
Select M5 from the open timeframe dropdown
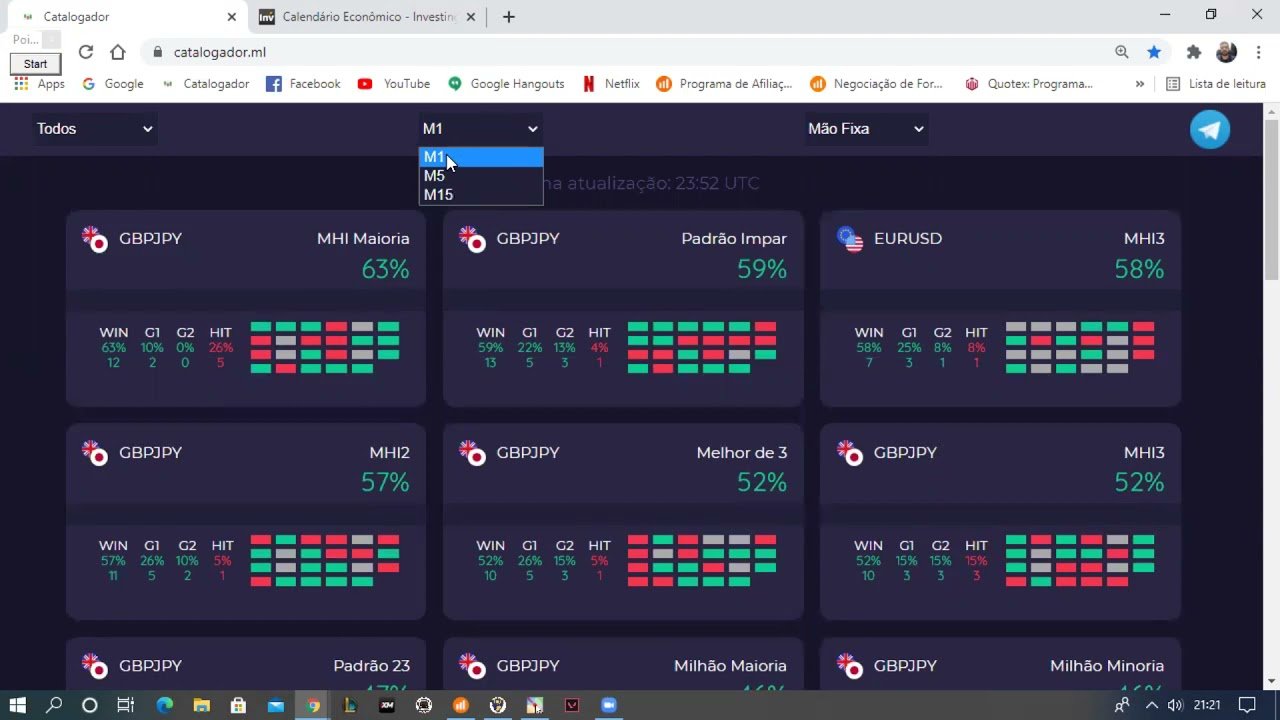[x=434, y=175]
